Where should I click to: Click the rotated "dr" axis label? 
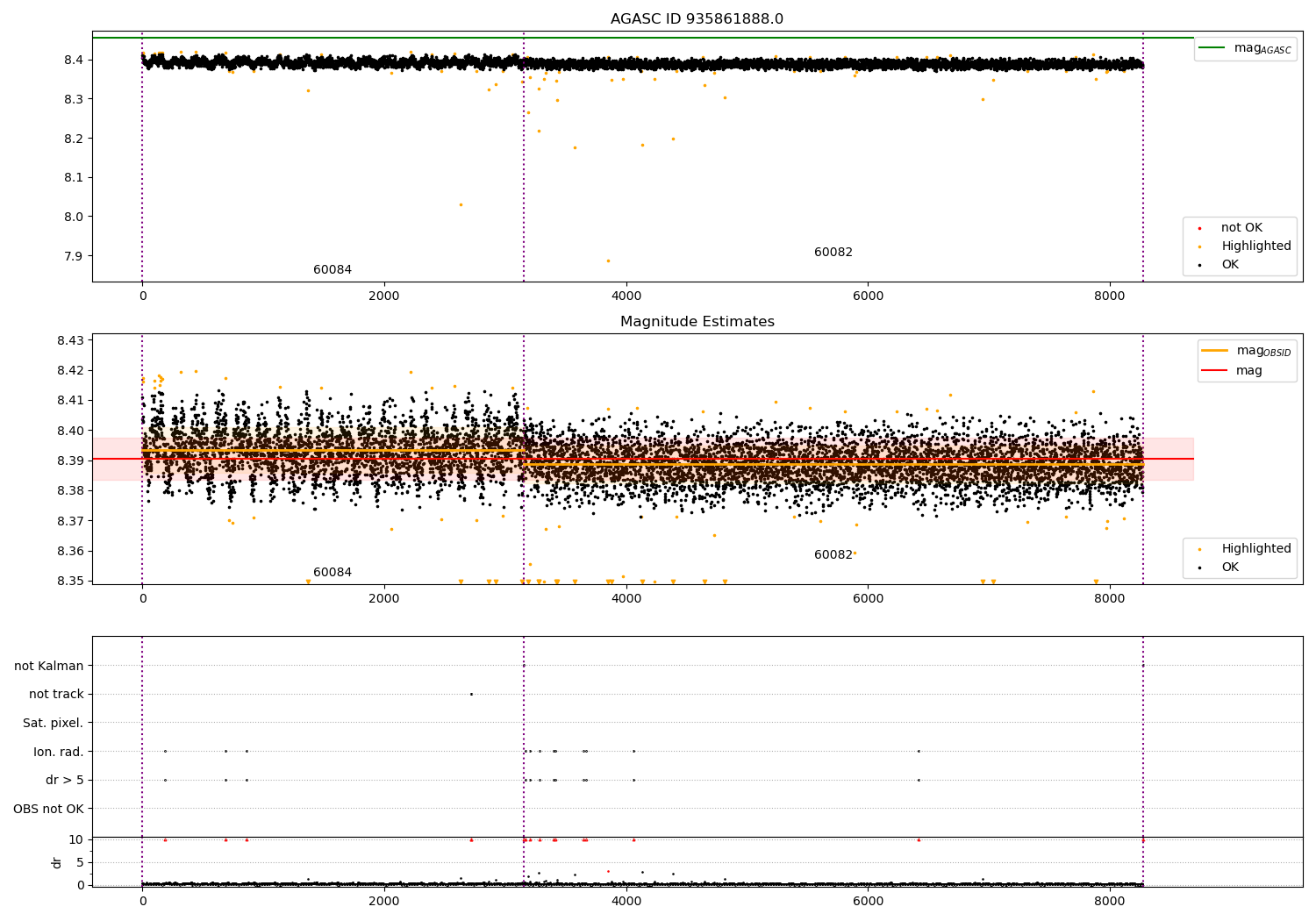(x=57, y=862)
